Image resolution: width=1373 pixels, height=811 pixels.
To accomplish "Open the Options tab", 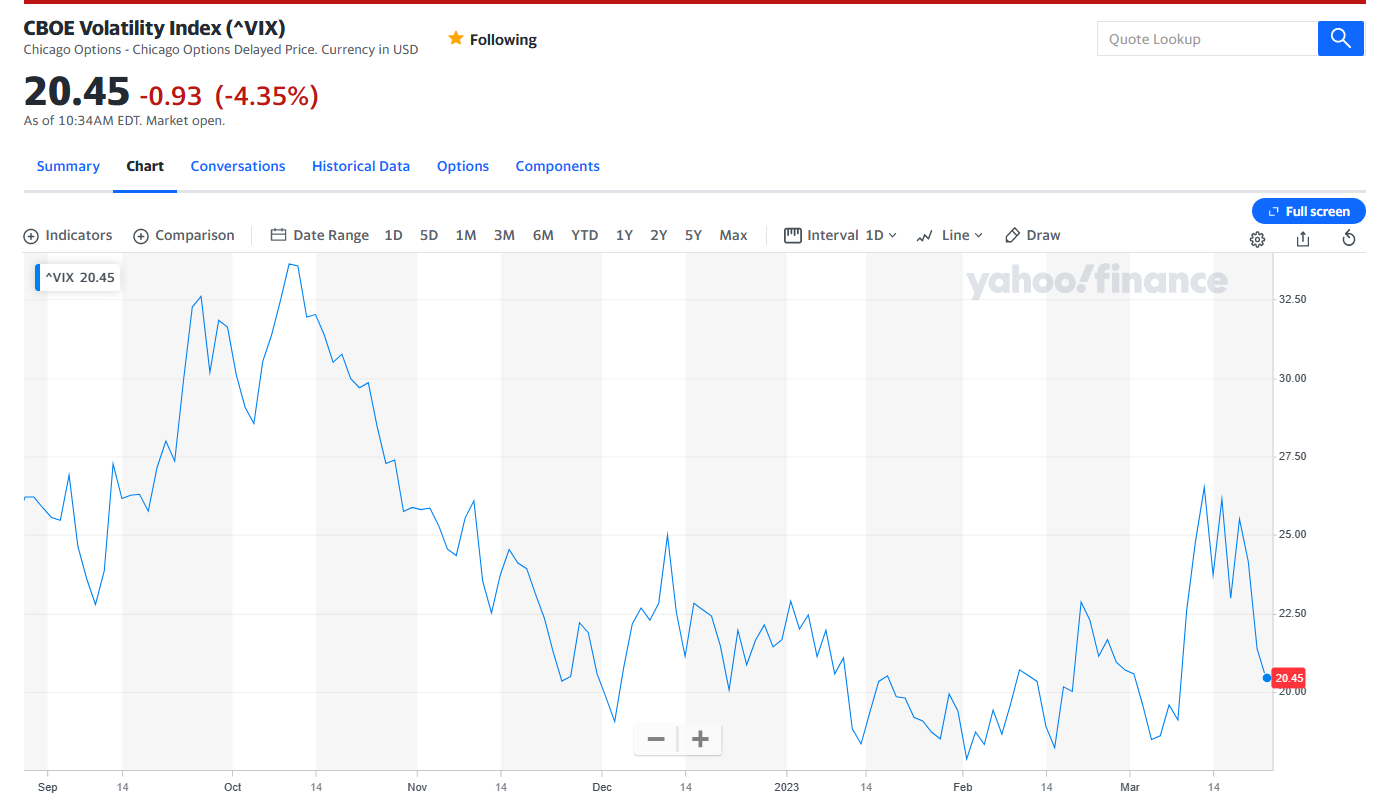I will [462, 166].
